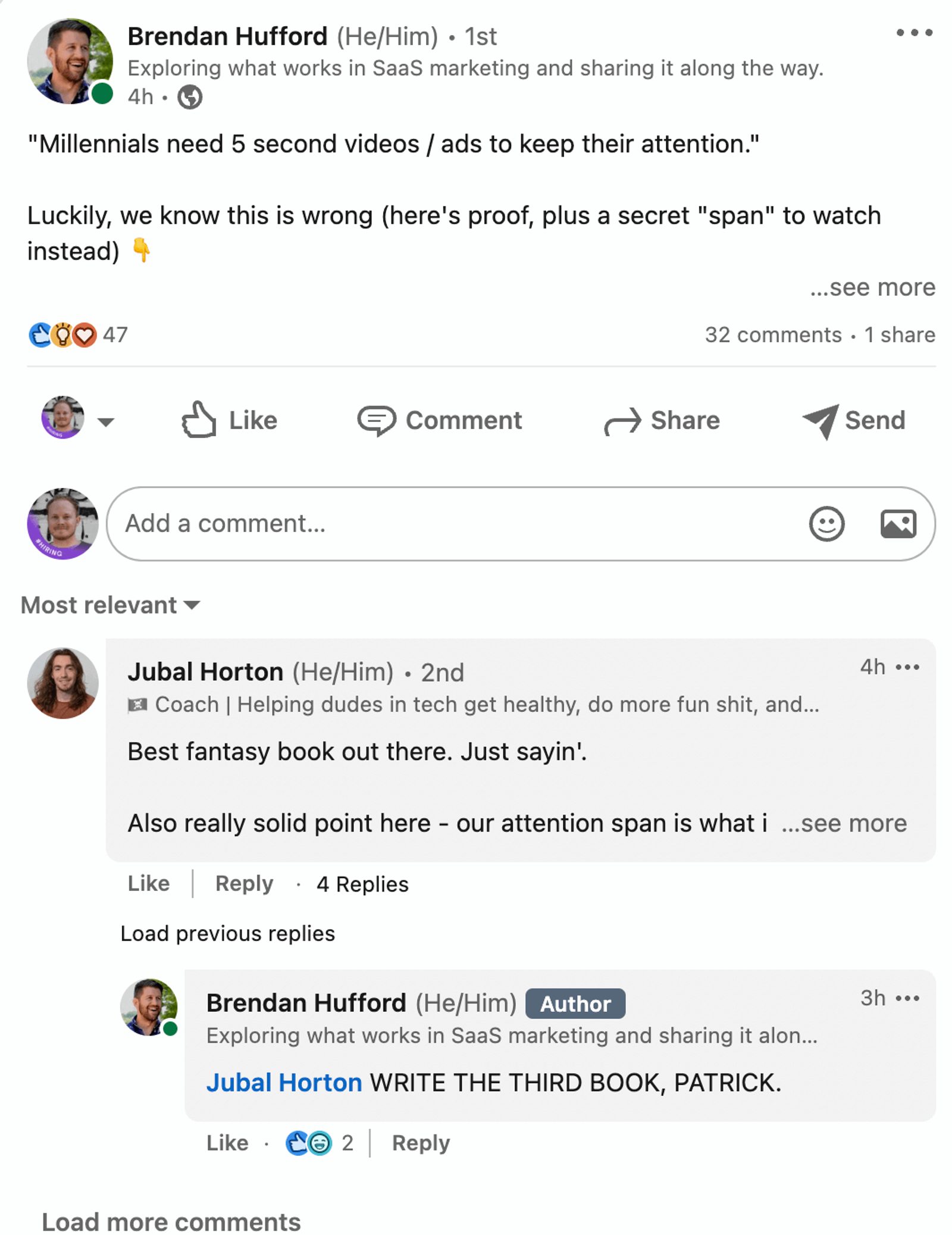Click Load more comments
This screenshot has width=952, height=1235.
point(171,1221)
